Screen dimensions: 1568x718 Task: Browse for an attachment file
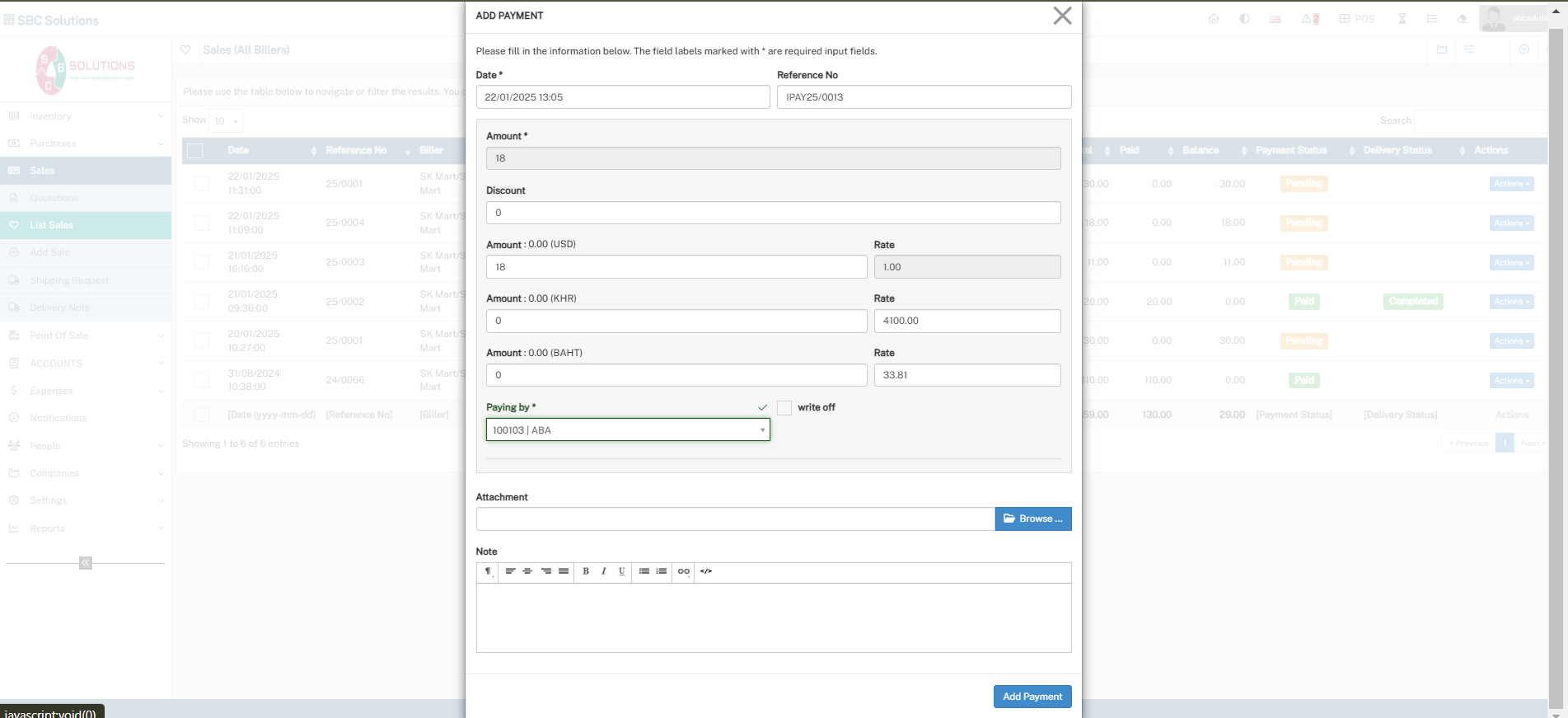pos(1032,519)
